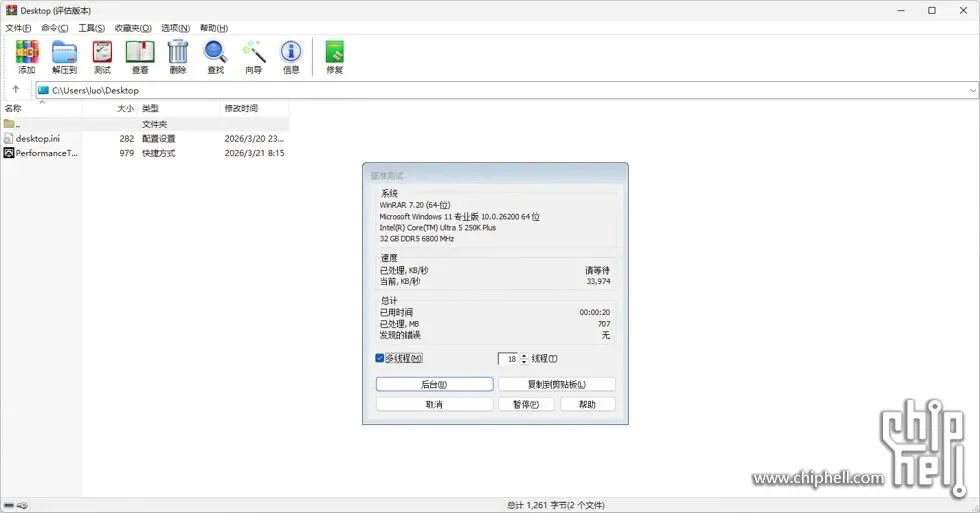The height and width of the screenshot is (513, 980).
Task: Open the Info (信息) toolbar icon
Action: pyautogui.click(x=291, y=57)
